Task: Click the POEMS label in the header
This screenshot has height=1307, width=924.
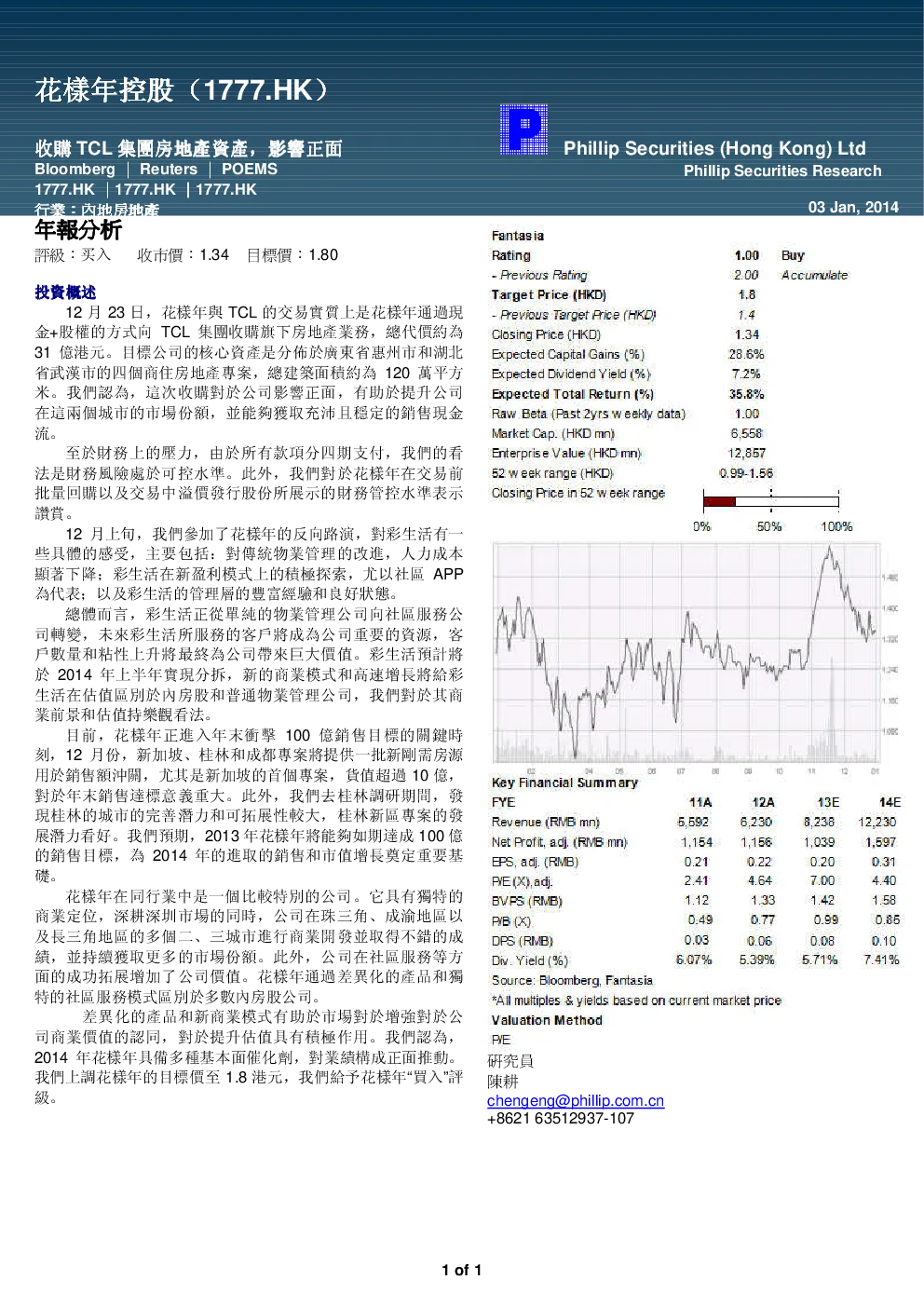Action: pyautogui.click(x=250, y=169)
